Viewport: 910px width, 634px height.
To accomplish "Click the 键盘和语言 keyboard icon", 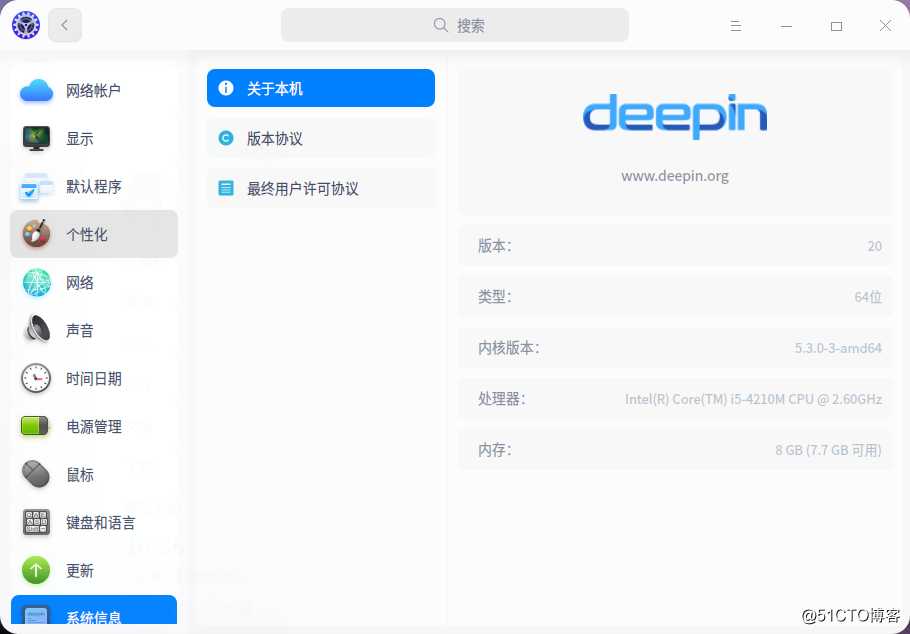I will click(36, 523).
